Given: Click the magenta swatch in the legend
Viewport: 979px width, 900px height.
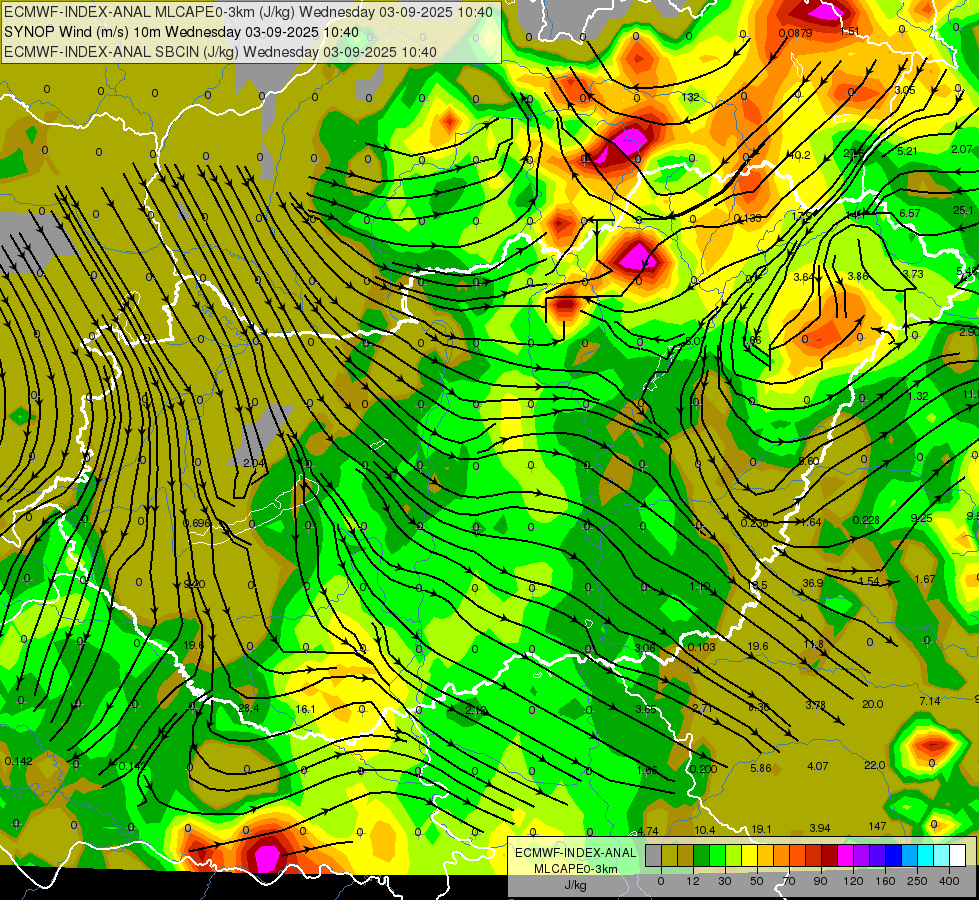Looking at the screenshot, I should pyautogui.click(x=845, y=855).
